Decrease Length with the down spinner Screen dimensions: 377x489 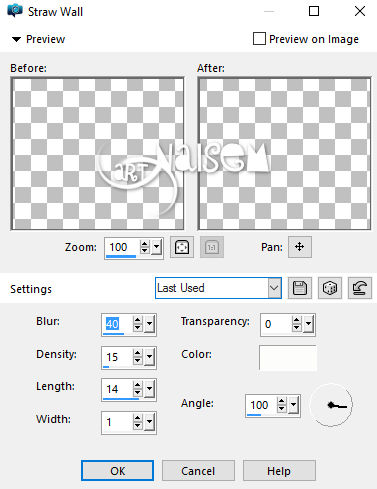pyautogui.click(x=137, y=393)
